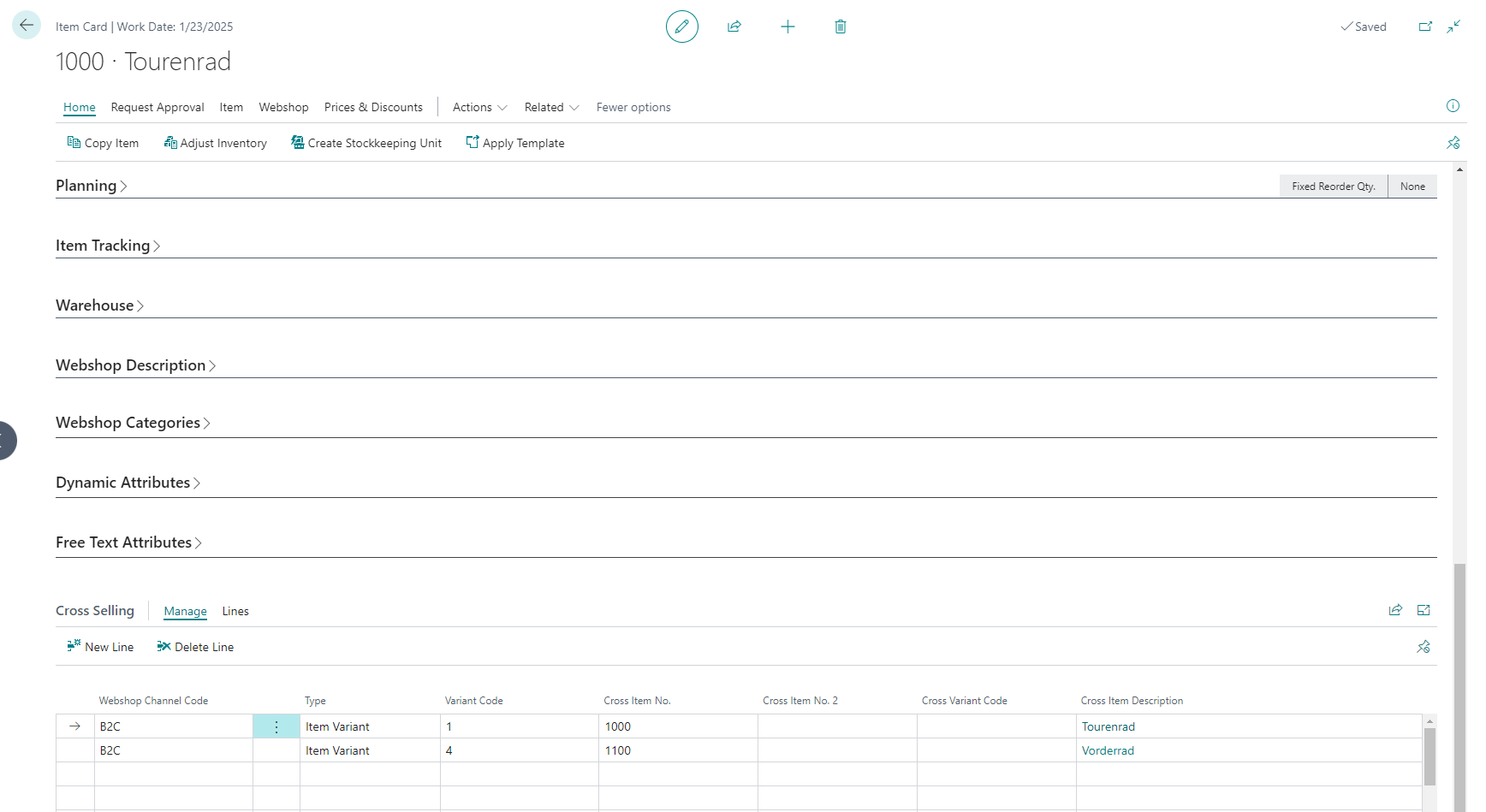
Task: Click Variant Code 4 link
Action: 449,750
